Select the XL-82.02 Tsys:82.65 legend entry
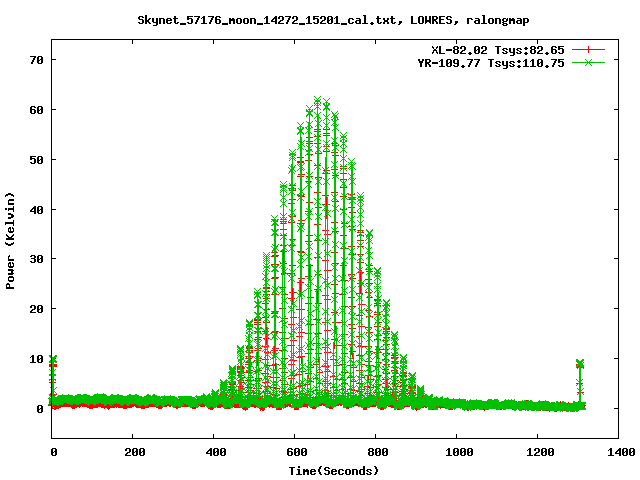 (498, 50)
